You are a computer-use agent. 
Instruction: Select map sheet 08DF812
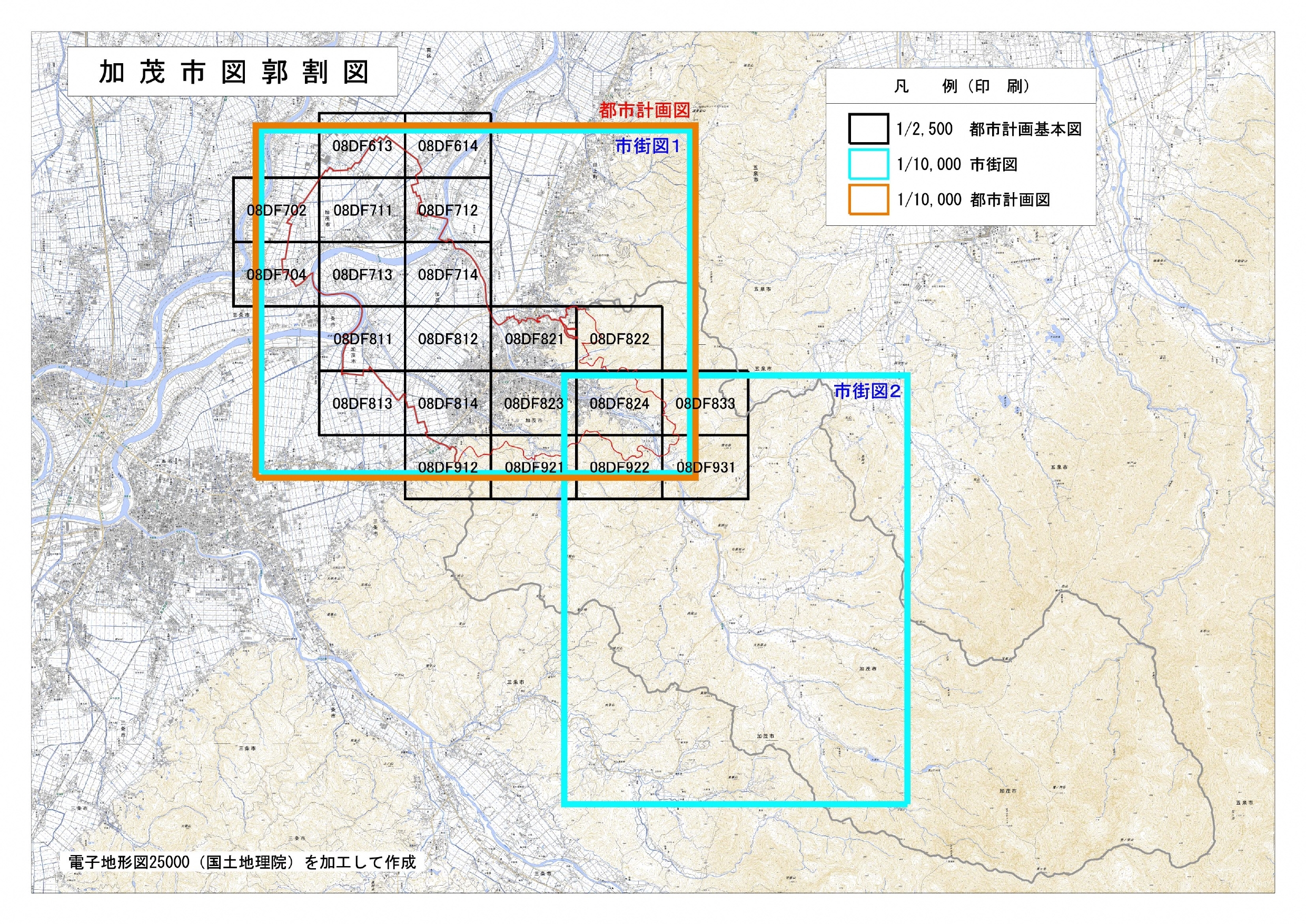[x=448, y=339]
